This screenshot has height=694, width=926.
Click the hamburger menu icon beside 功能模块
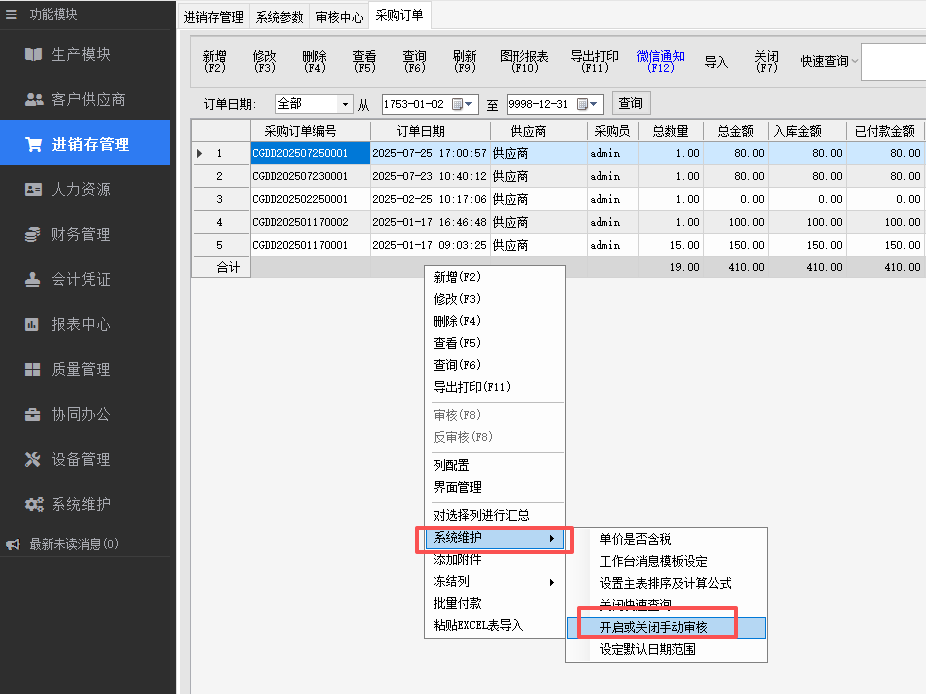12,14
